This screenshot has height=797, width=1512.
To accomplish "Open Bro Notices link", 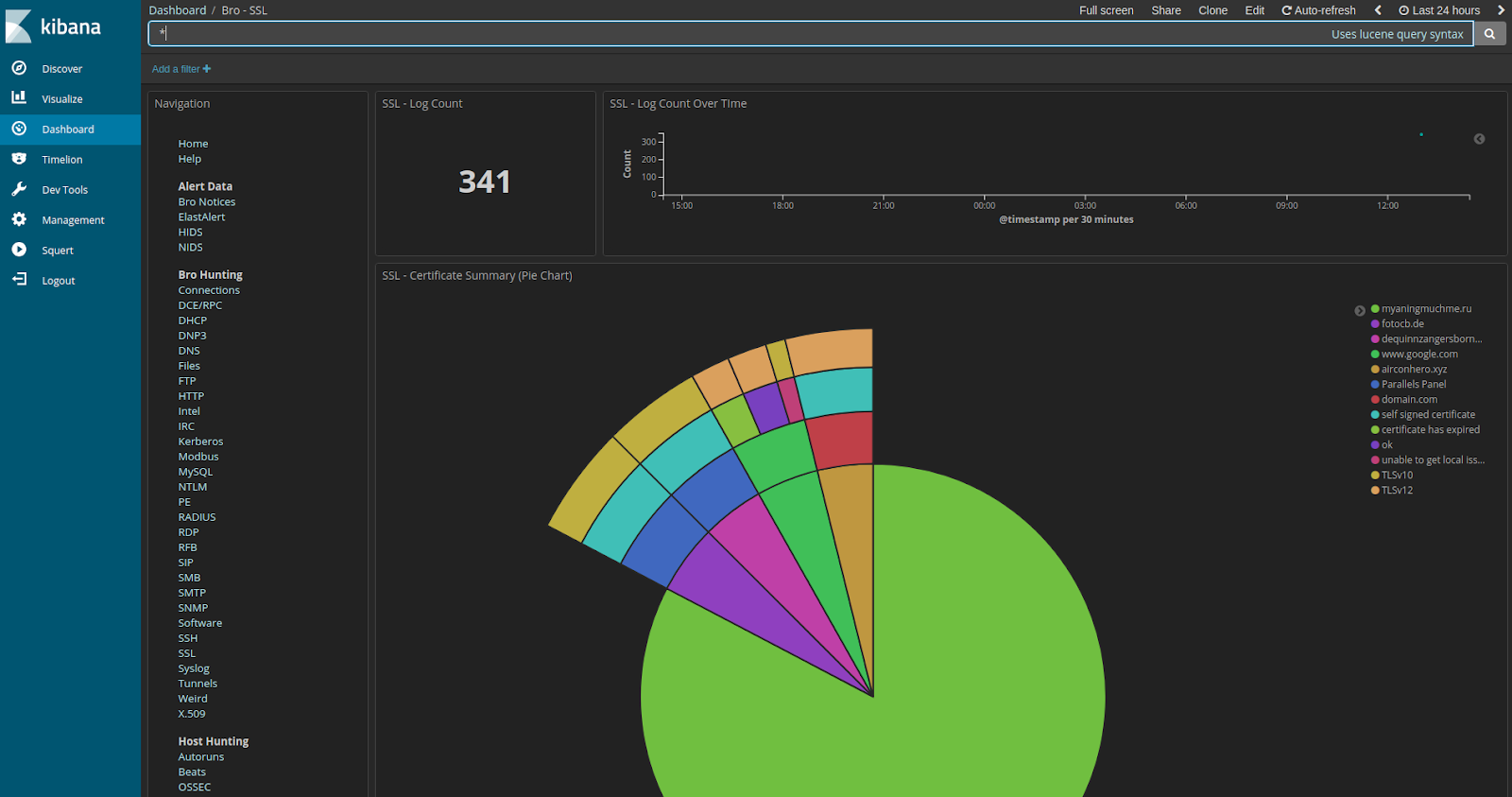I will click(207, 201).
